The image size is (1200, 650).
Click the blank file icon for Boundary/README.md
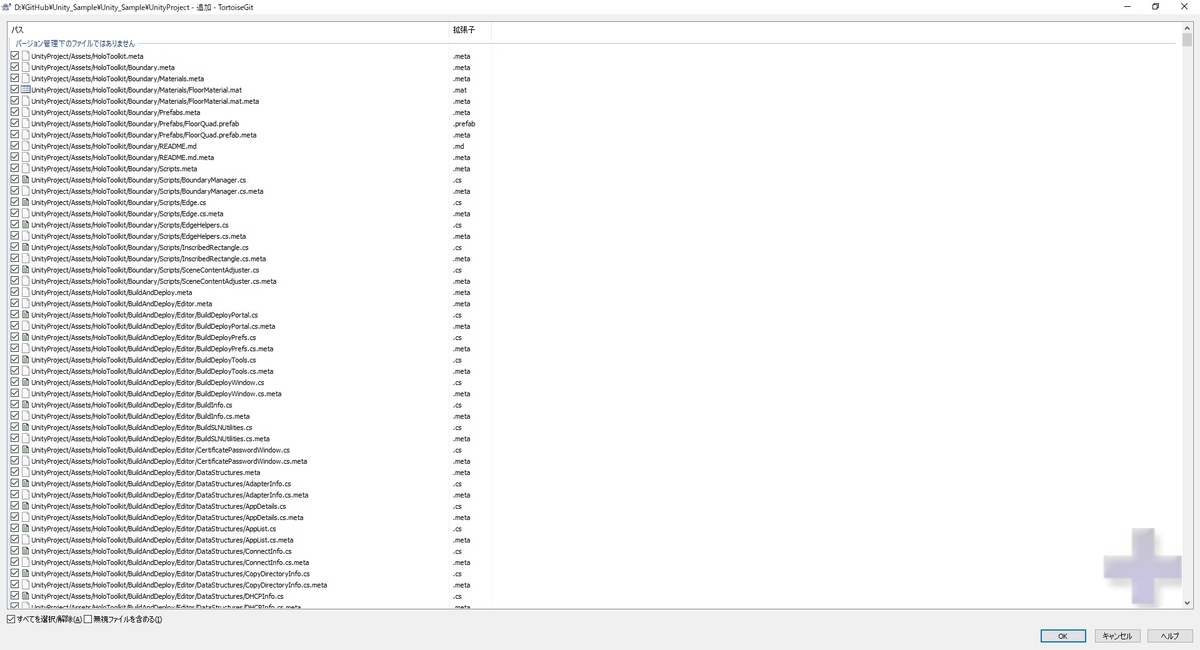tap(26, 146)
